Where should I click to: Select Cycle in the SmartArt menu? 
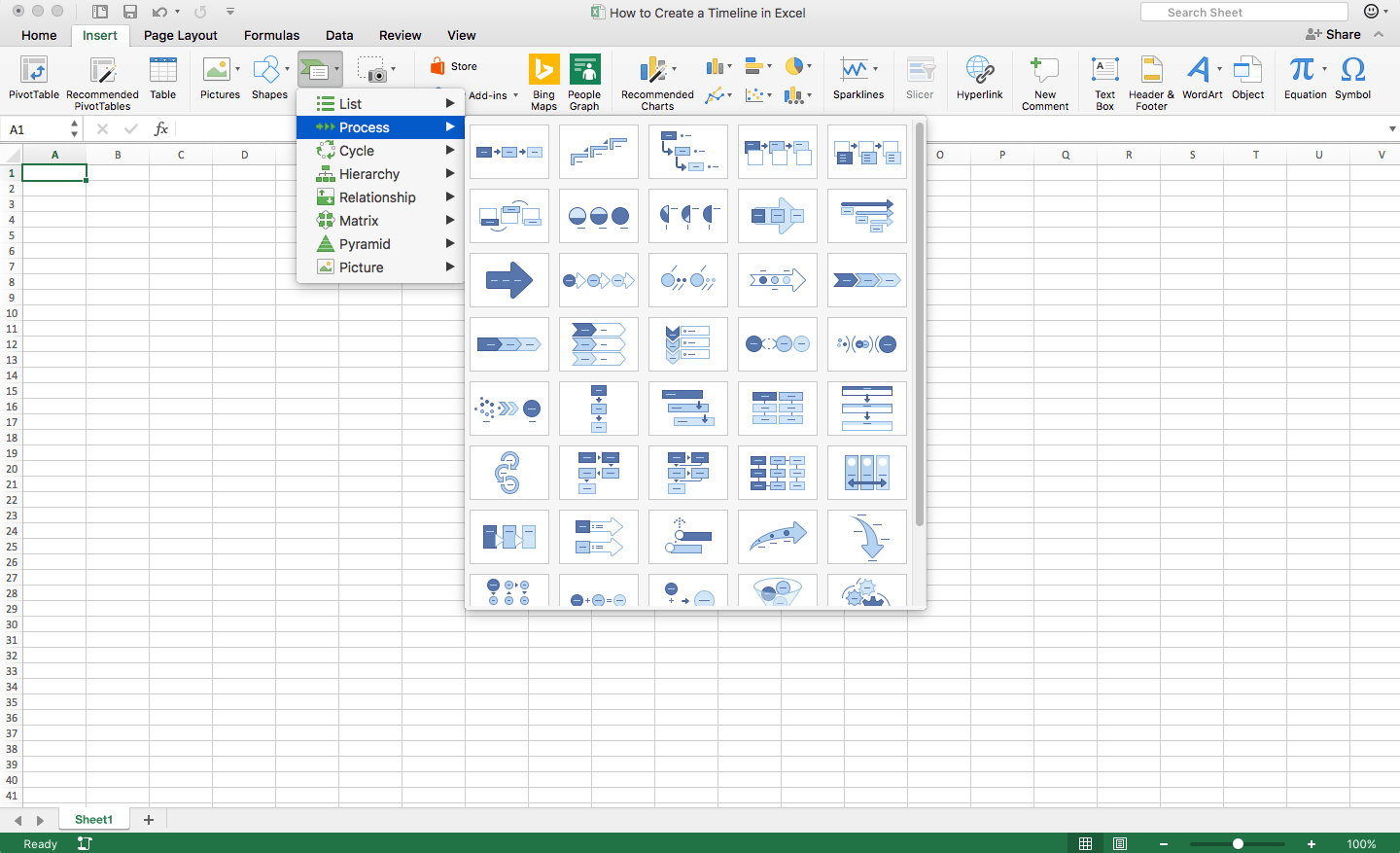[357, 151]
